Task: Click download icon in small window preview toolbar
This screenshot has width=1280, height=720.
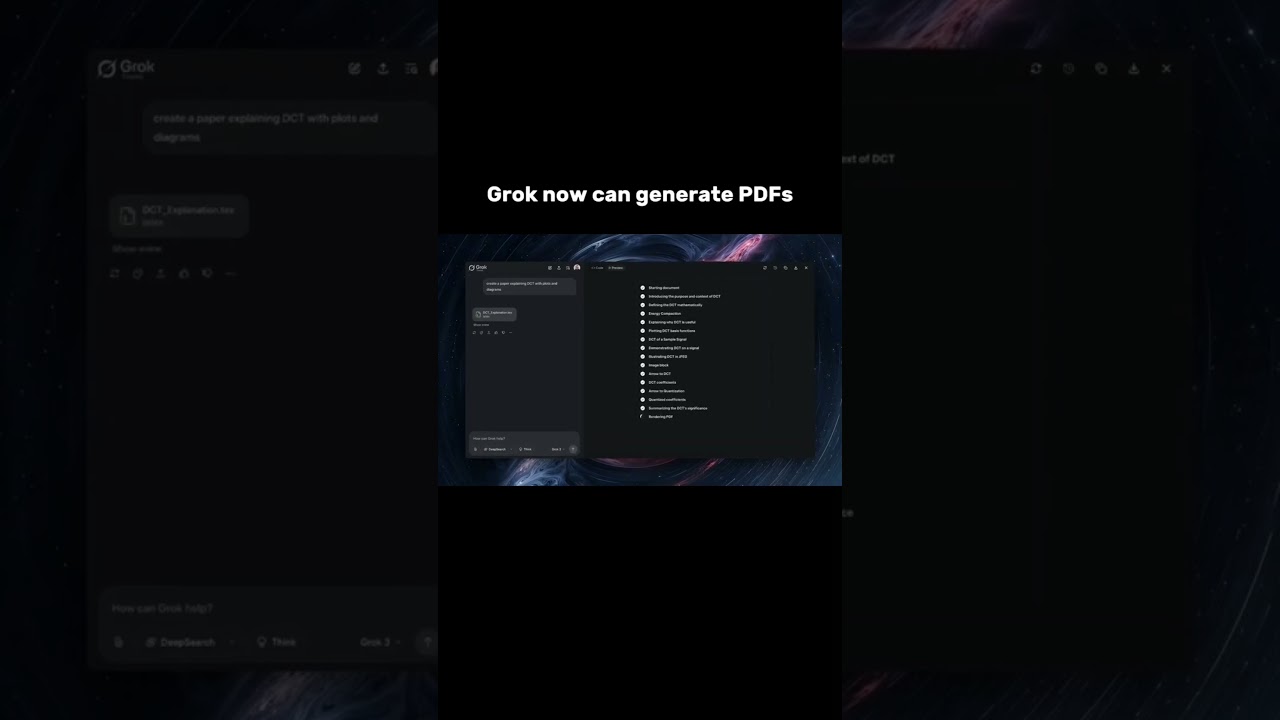Action: [796, 268]
